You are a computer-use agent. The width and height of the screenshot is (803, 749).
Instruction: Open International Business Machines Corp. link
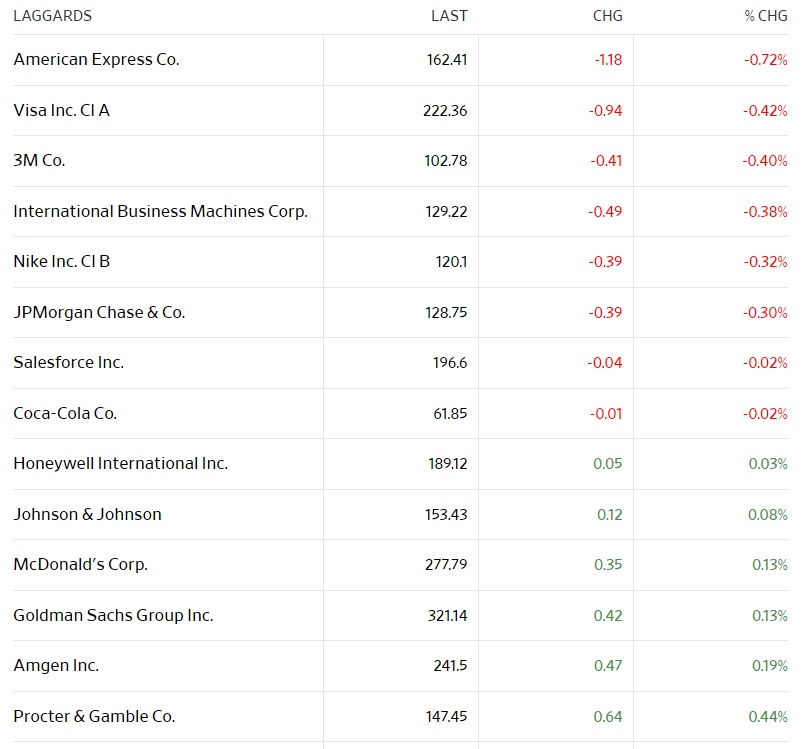point(160,211)
